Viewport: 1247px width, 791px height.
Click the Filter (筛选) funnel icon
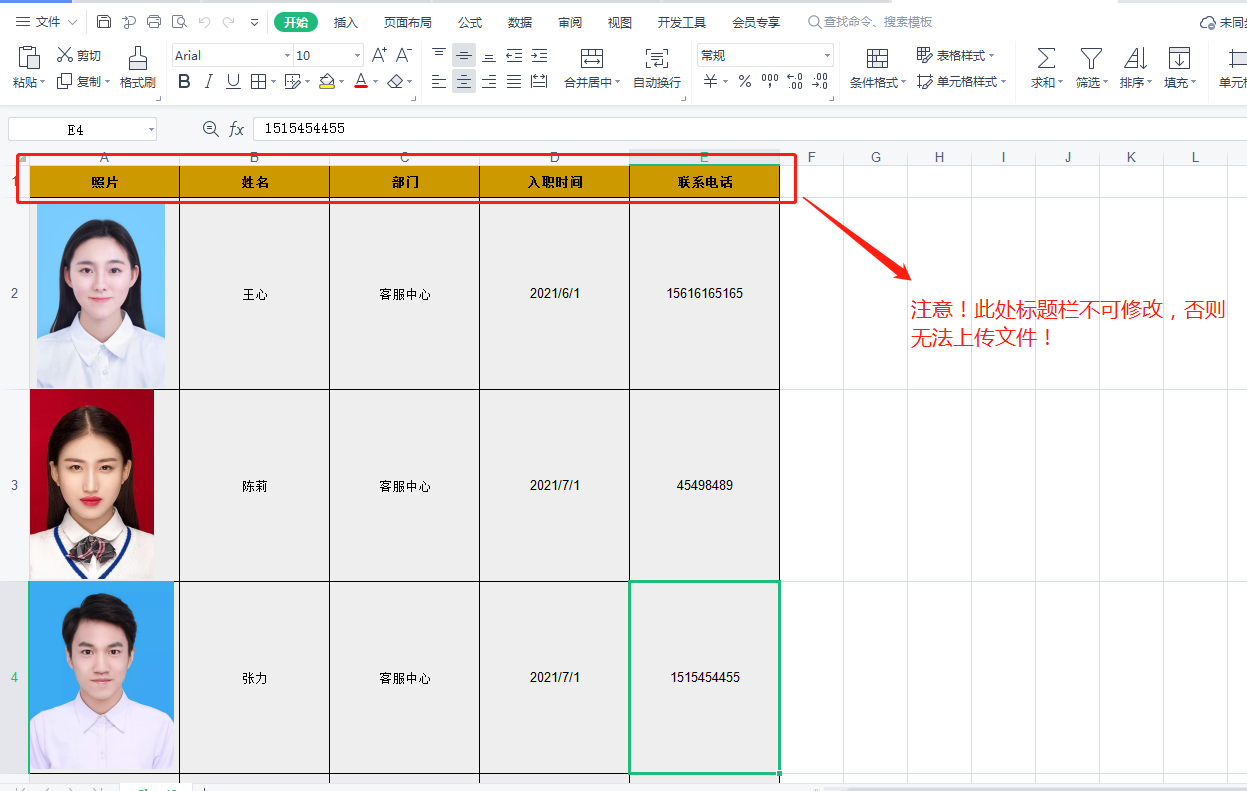point(1091,58)
